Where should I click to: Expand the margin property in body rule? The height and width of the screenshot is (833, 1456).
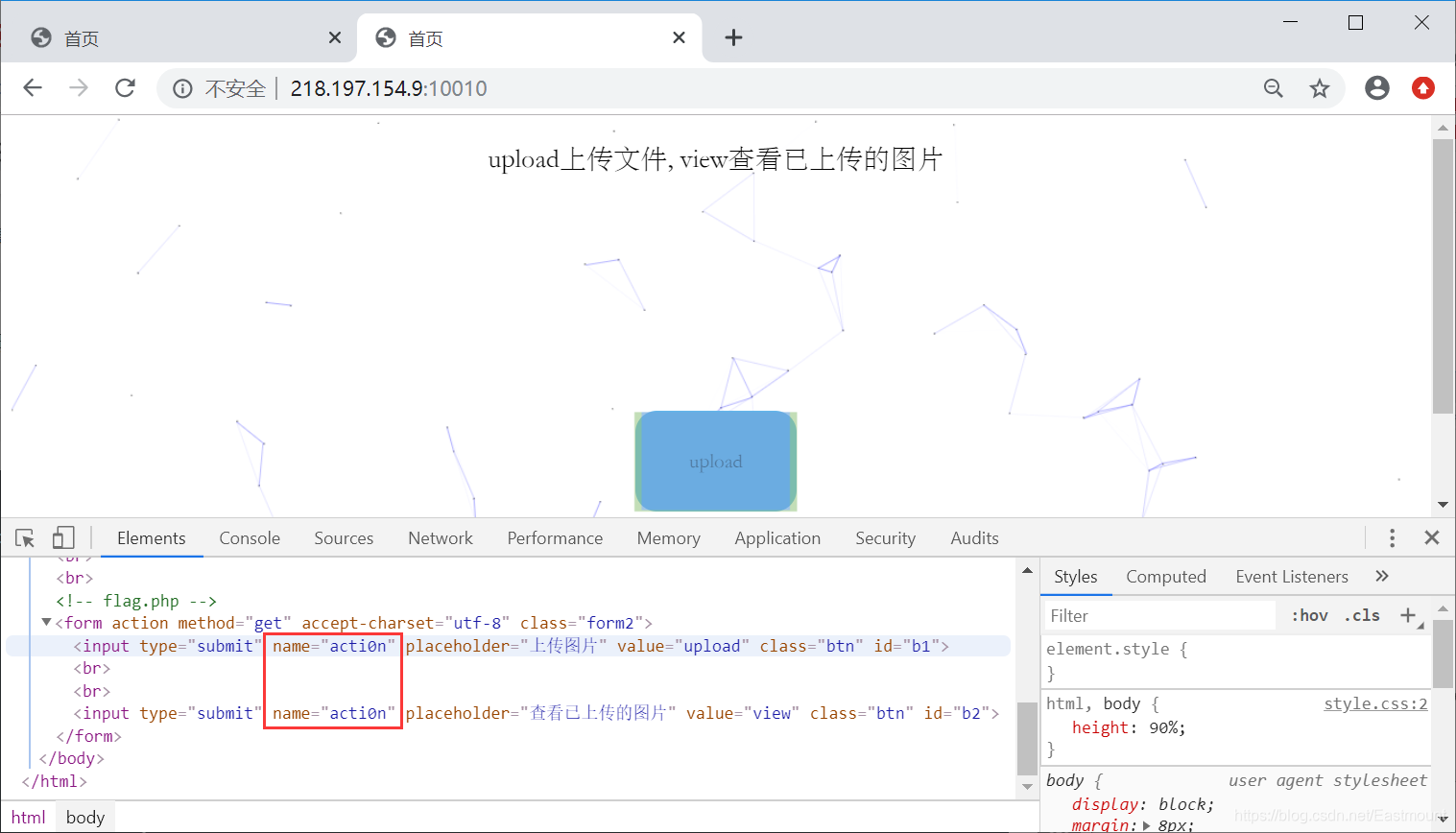click(1147, 825)
